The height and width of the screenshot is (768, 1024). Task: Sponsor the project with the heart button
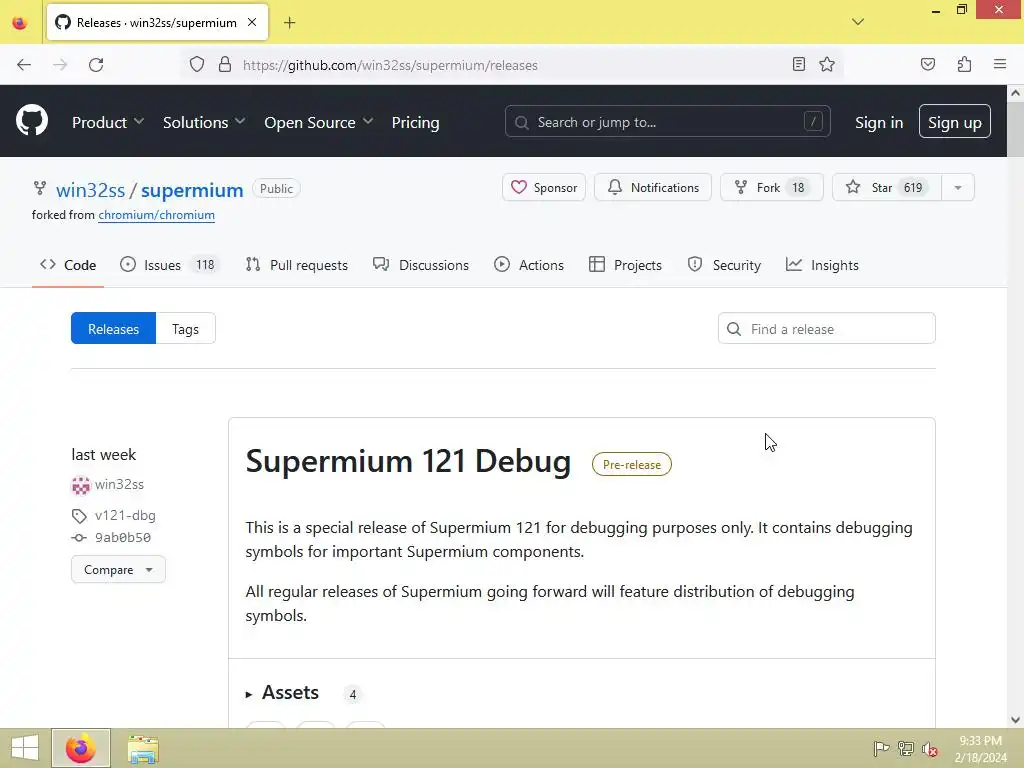[x=543, y=187]
